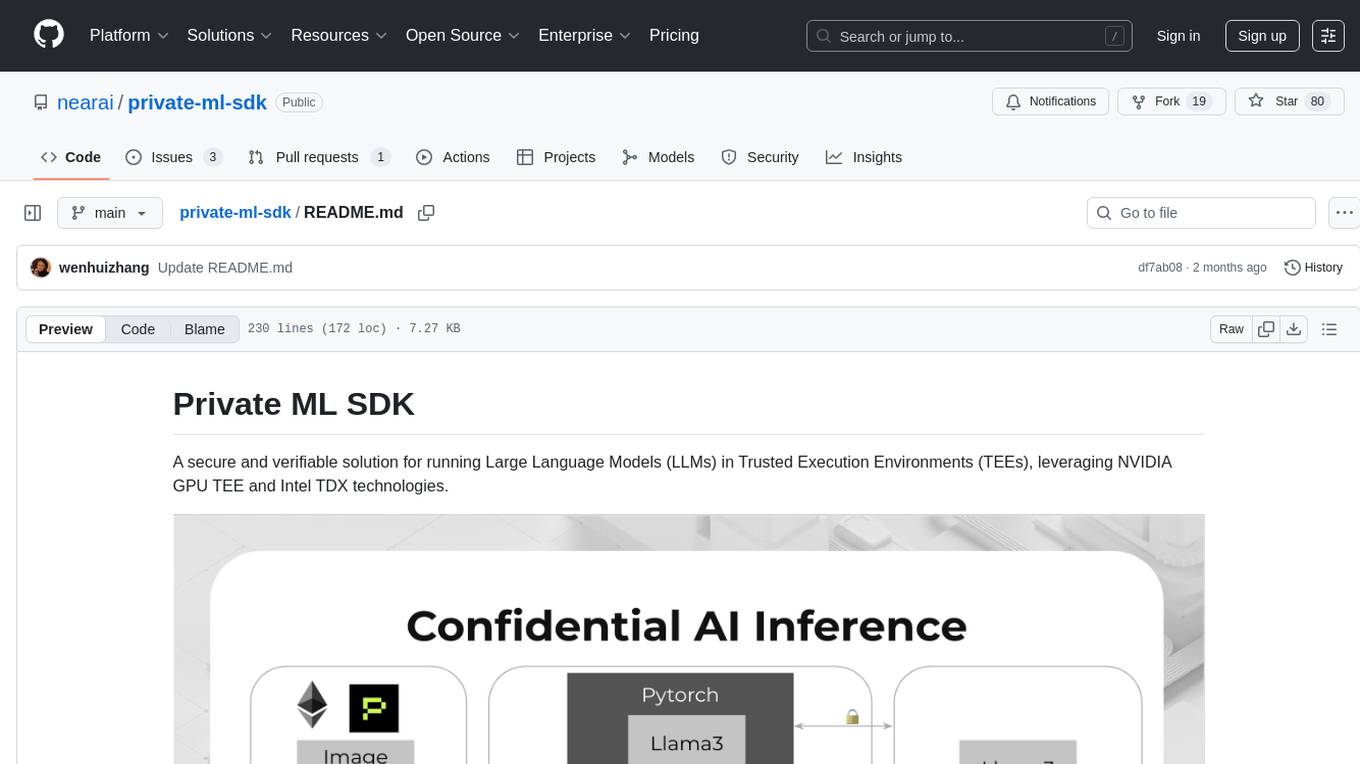Image resolution: width=1360 pixels, height=764 pixels.
Task: Fork the repository
Action: tap(1172, 101)
